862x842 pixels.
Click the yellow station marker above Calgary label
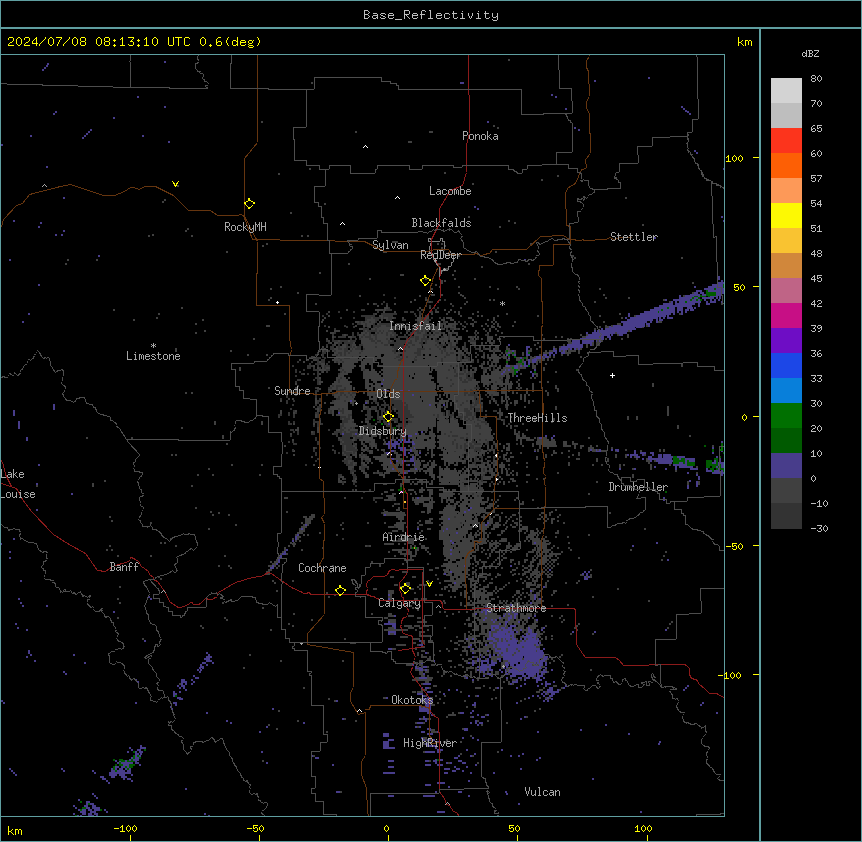click(x=405, y=589)
